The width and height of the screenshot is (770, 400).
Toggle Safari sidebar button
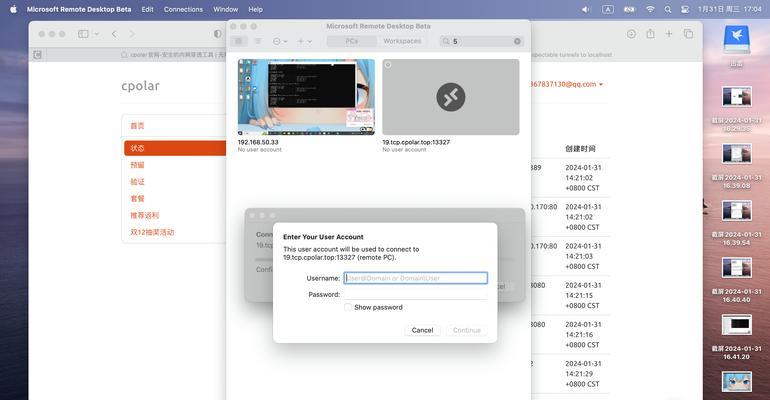[x=83, y=34]
